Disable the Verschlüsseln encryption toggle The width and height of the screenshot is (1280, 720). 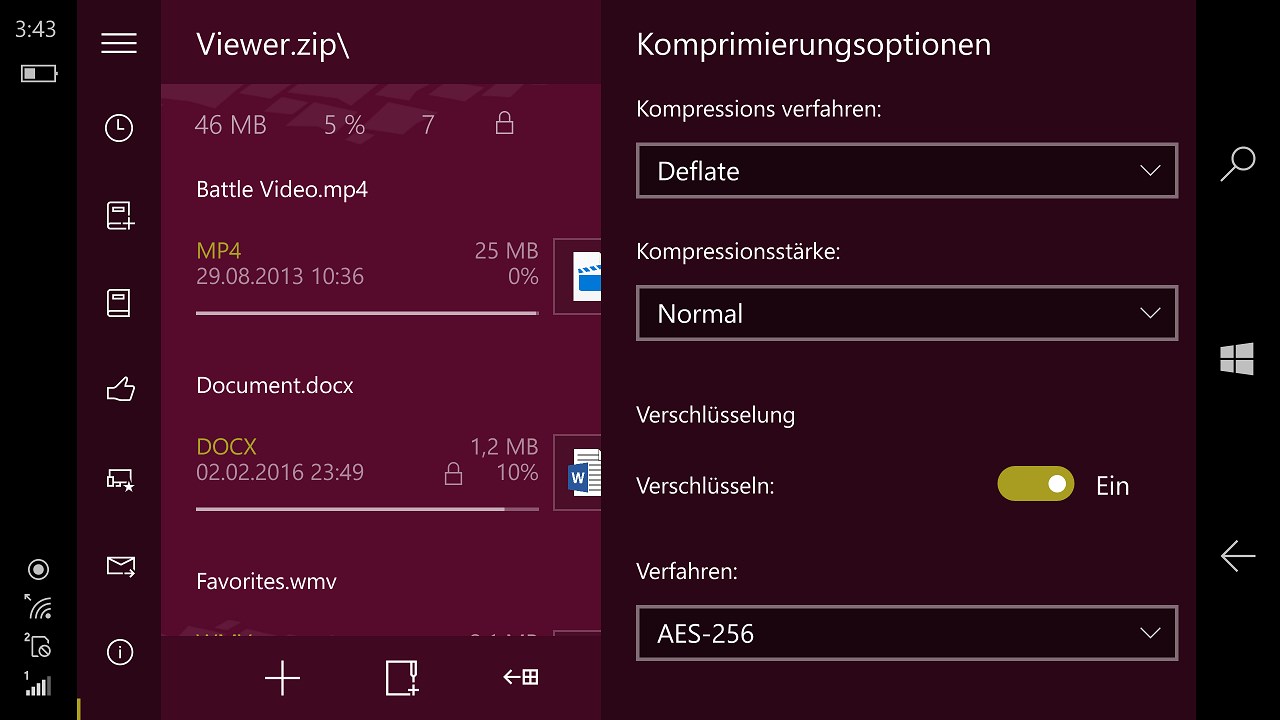pos(1036,483)
